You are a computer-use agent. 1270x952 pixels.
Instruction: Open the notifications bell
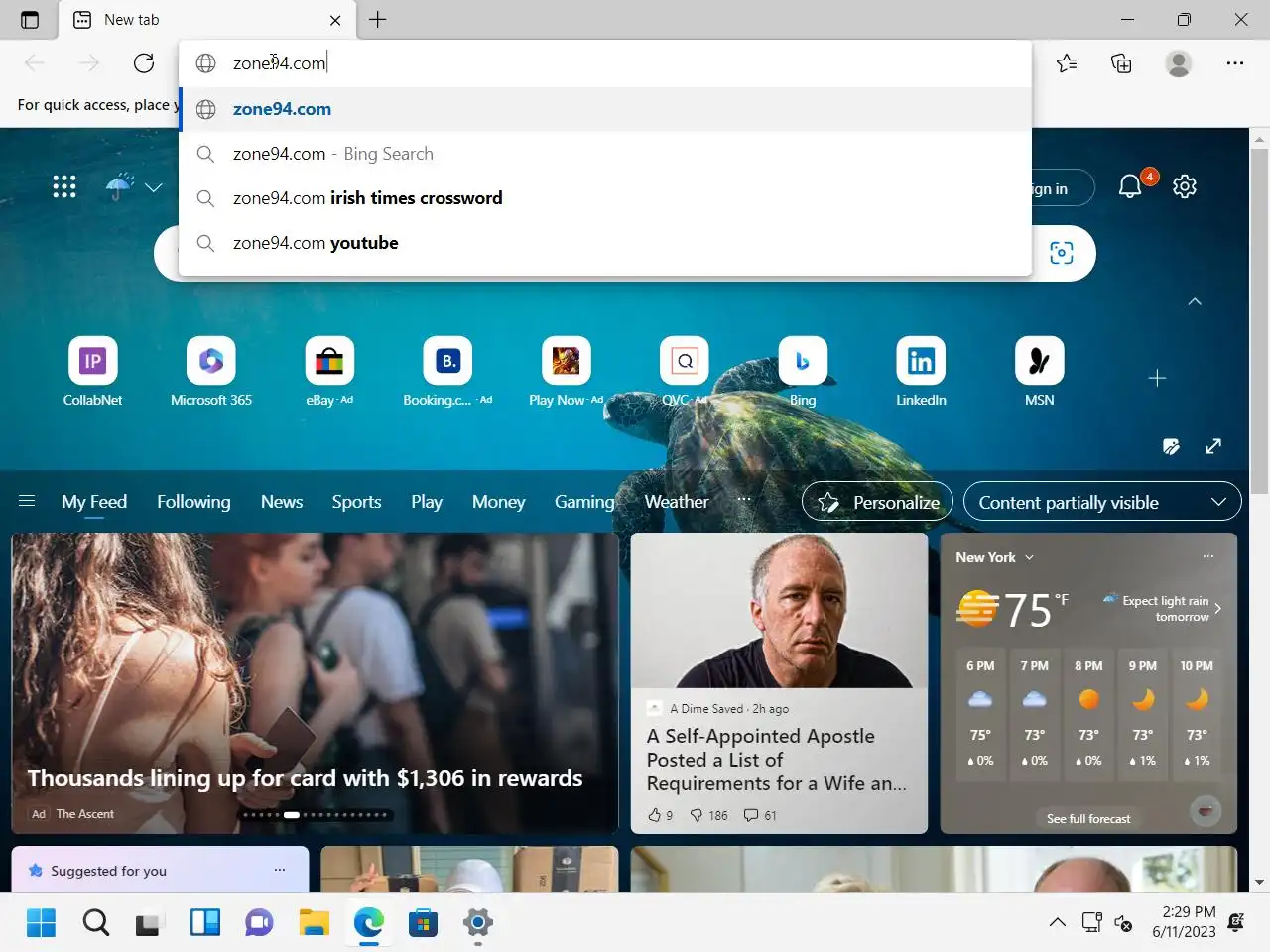coord(1130,186)
